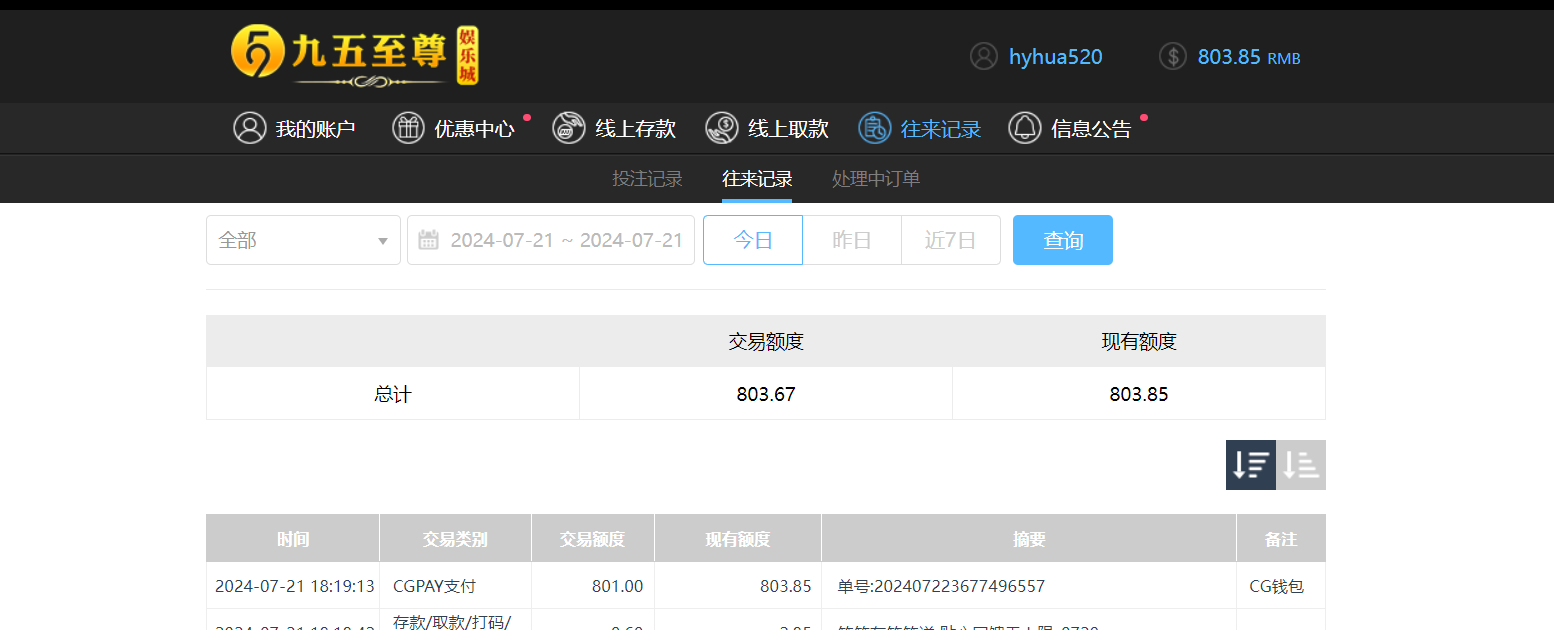Select the 线上存款 deposit coin icon
This screenshot has height=630, width=1554.
click(x=568, y=128)
